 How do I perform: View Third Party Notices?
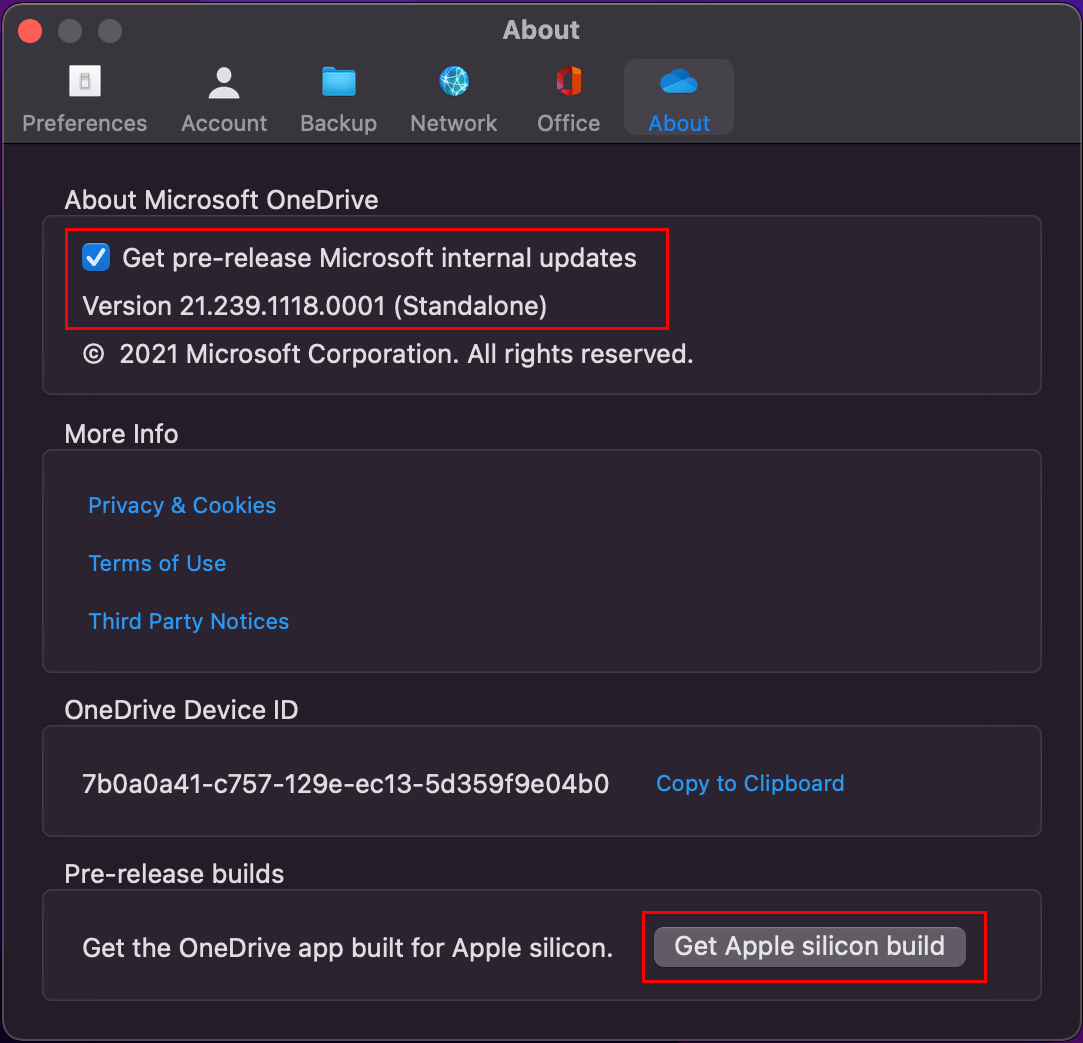click(x=188, y=621)
